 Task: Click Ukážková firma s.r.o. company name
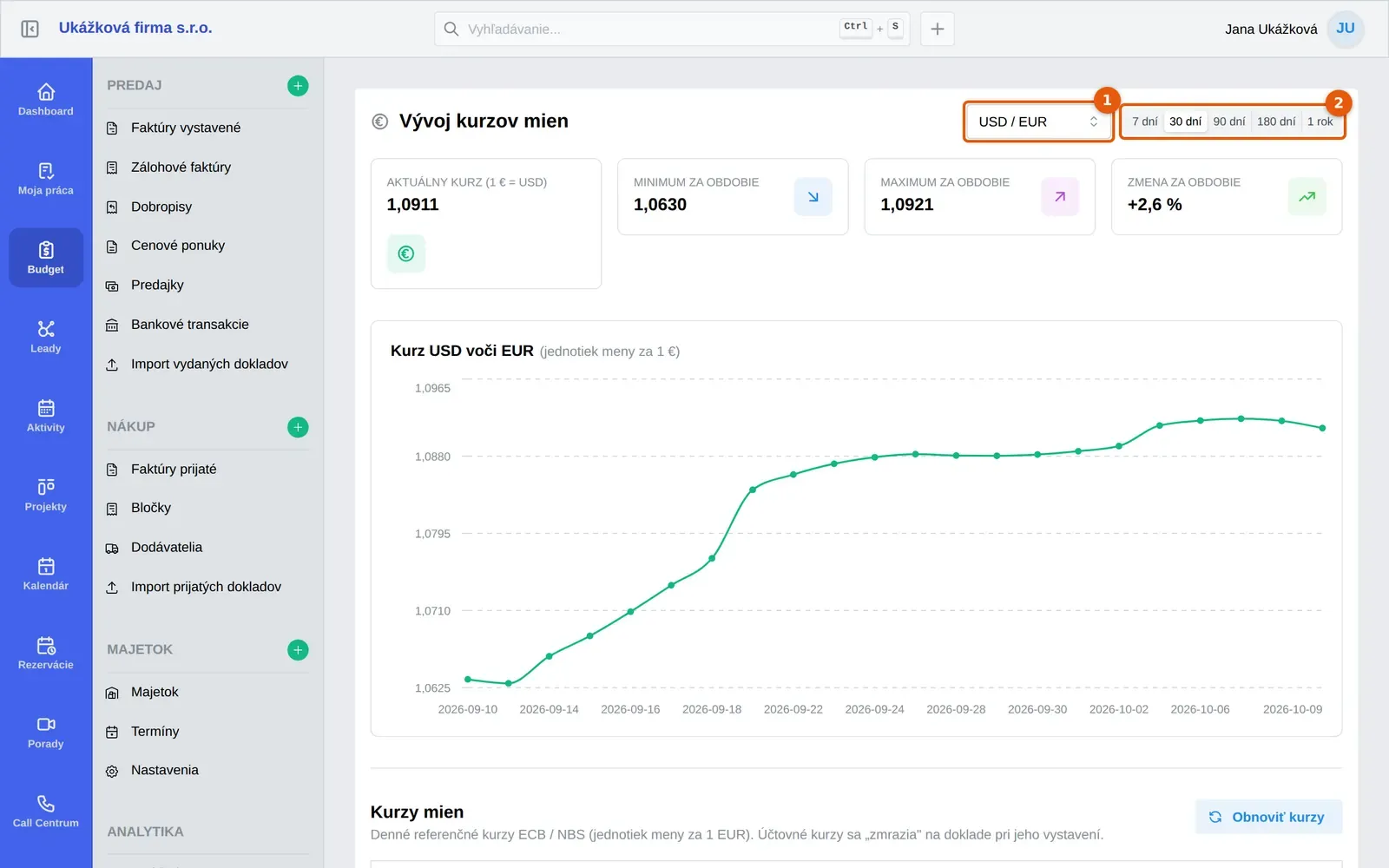tap(135, 28)
